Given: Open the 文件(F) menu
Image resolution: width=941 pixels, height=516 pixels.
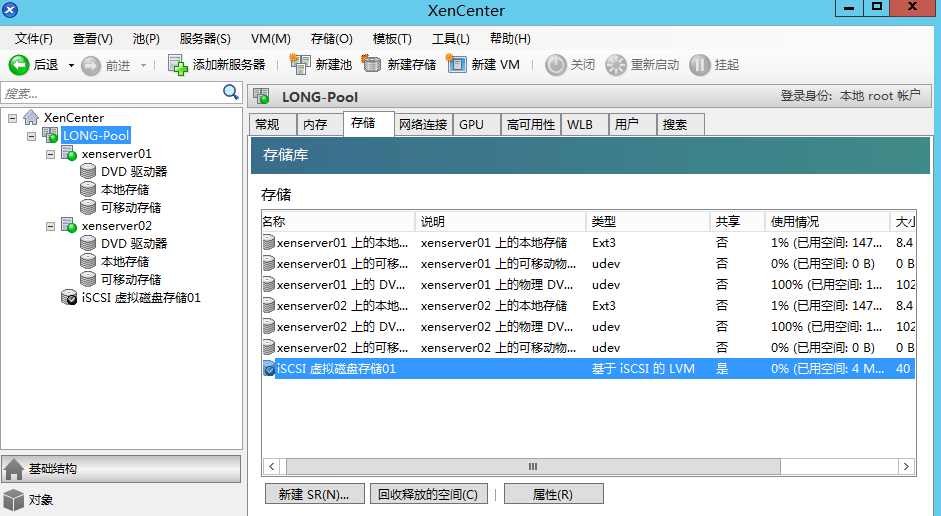Looking at the screenshot, I should (x=34, y=39).
